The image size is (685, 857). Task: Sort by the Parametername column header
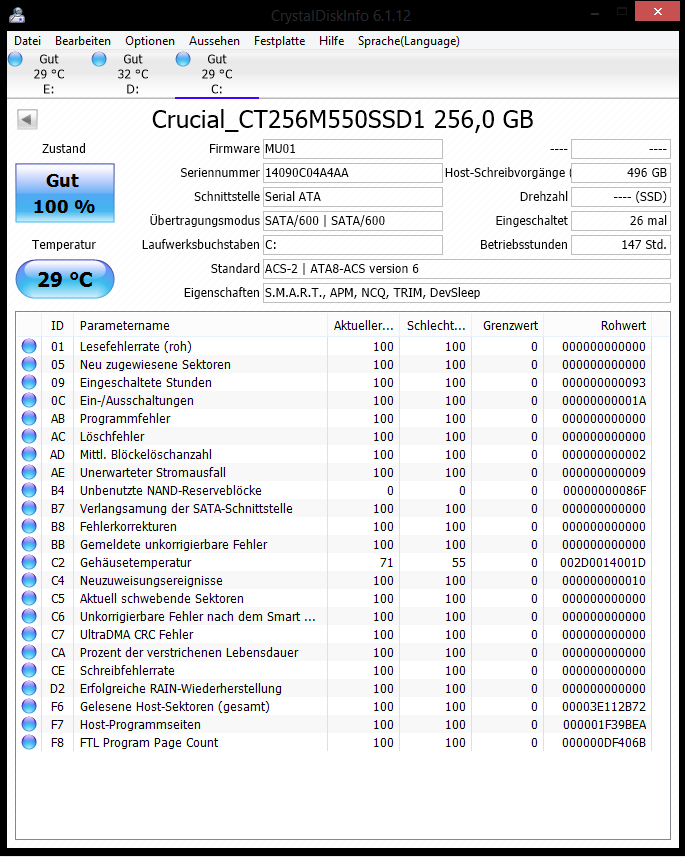(200, 326)
